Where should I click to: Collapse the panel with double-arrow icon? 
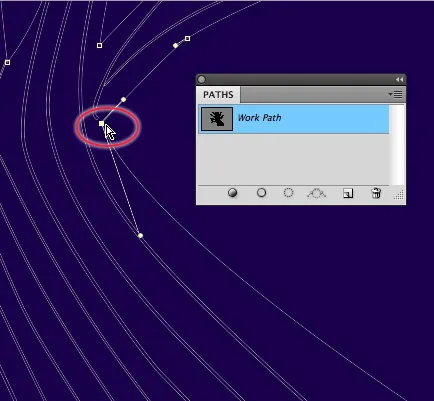pyautogui.click(x=399, y=79)
